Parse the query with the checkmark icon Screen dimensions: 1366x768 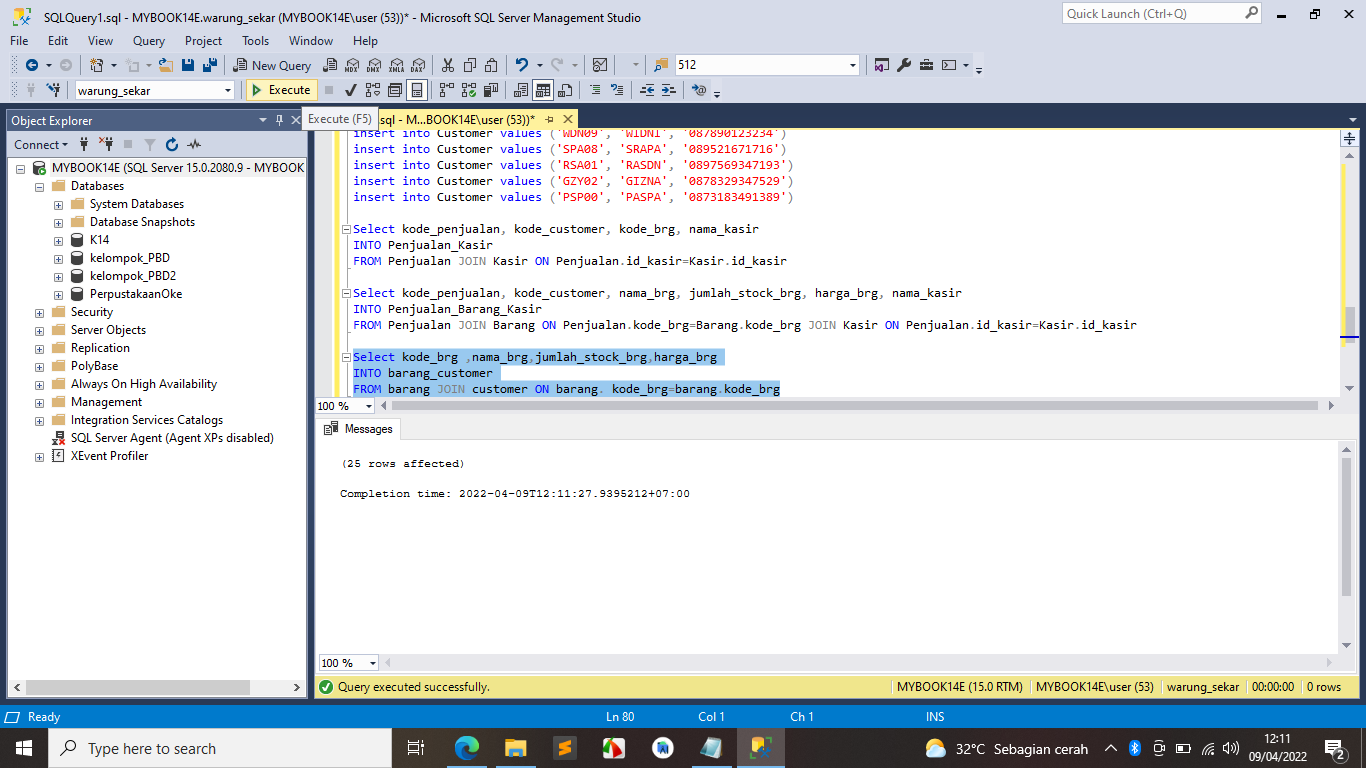point(351,90)
